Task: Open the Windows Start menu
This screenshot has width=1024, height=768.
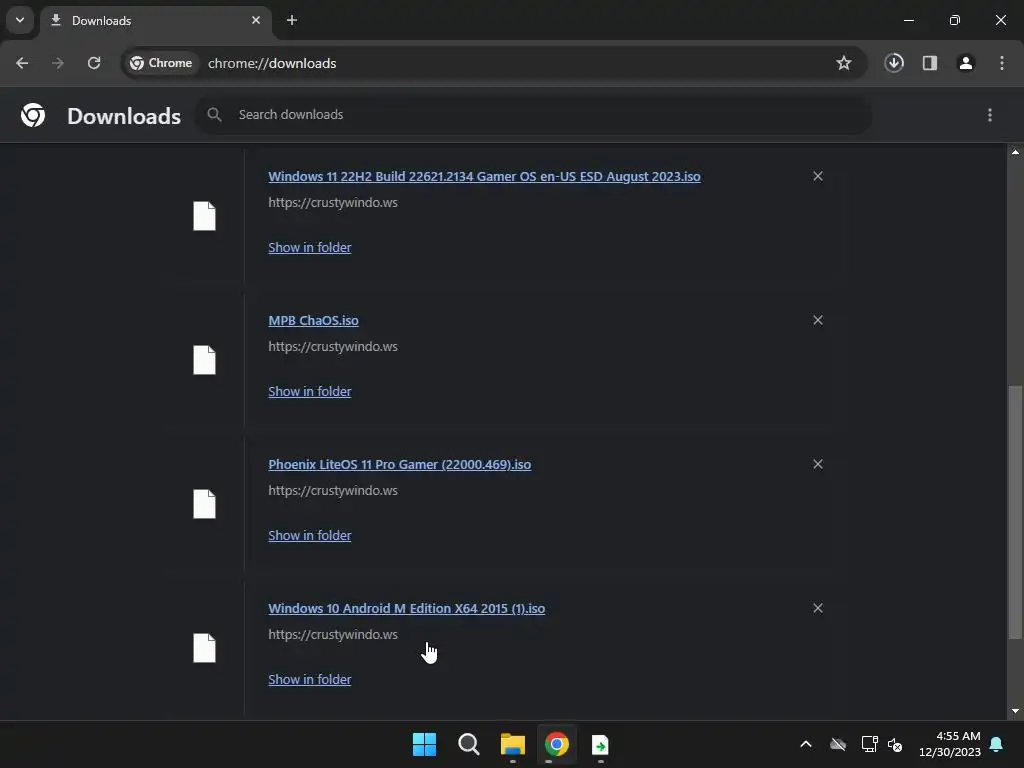Action: (x=424, y=744)
